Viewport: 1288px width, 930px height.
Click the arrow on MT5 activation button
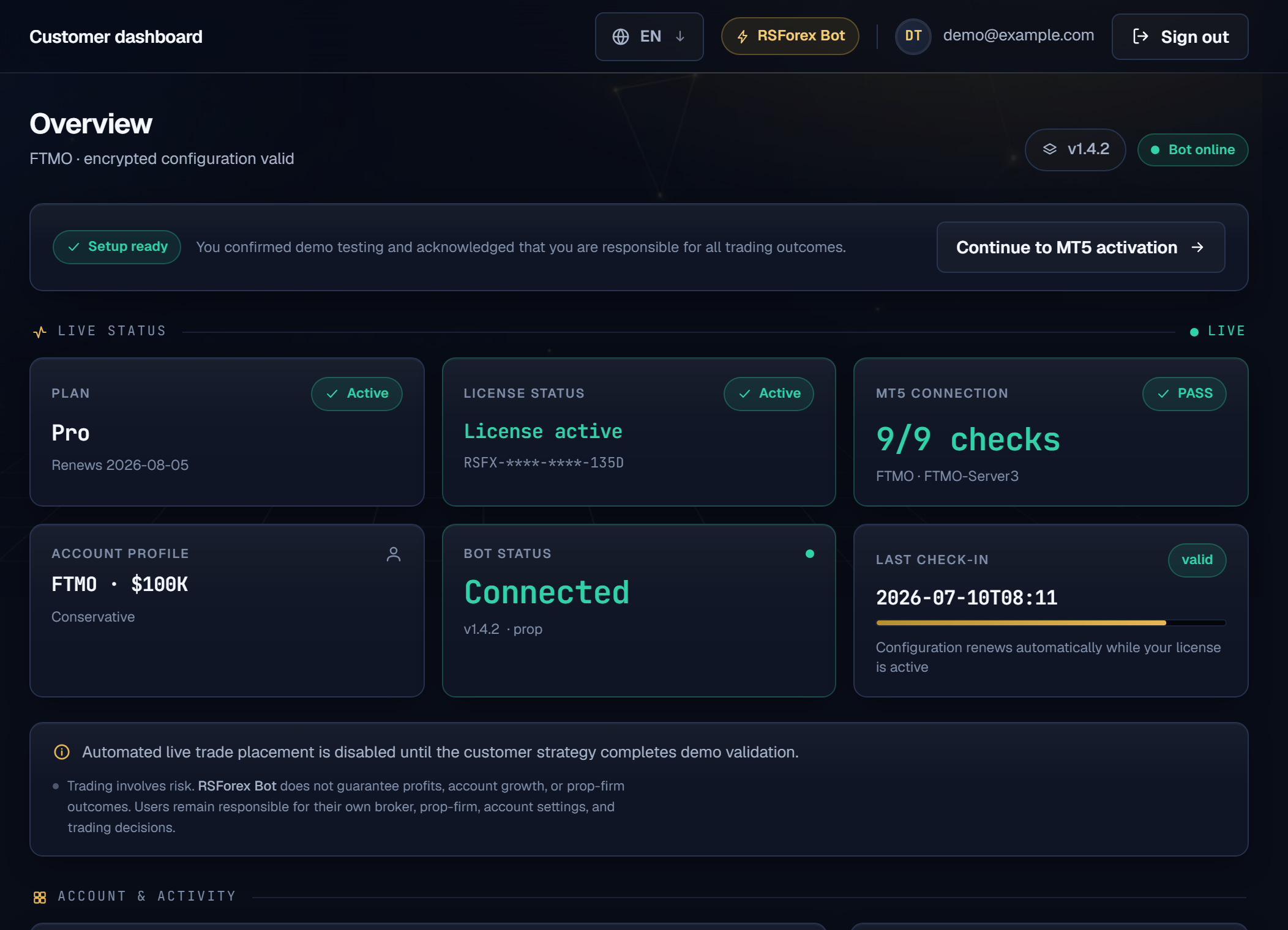[1197, 247]
